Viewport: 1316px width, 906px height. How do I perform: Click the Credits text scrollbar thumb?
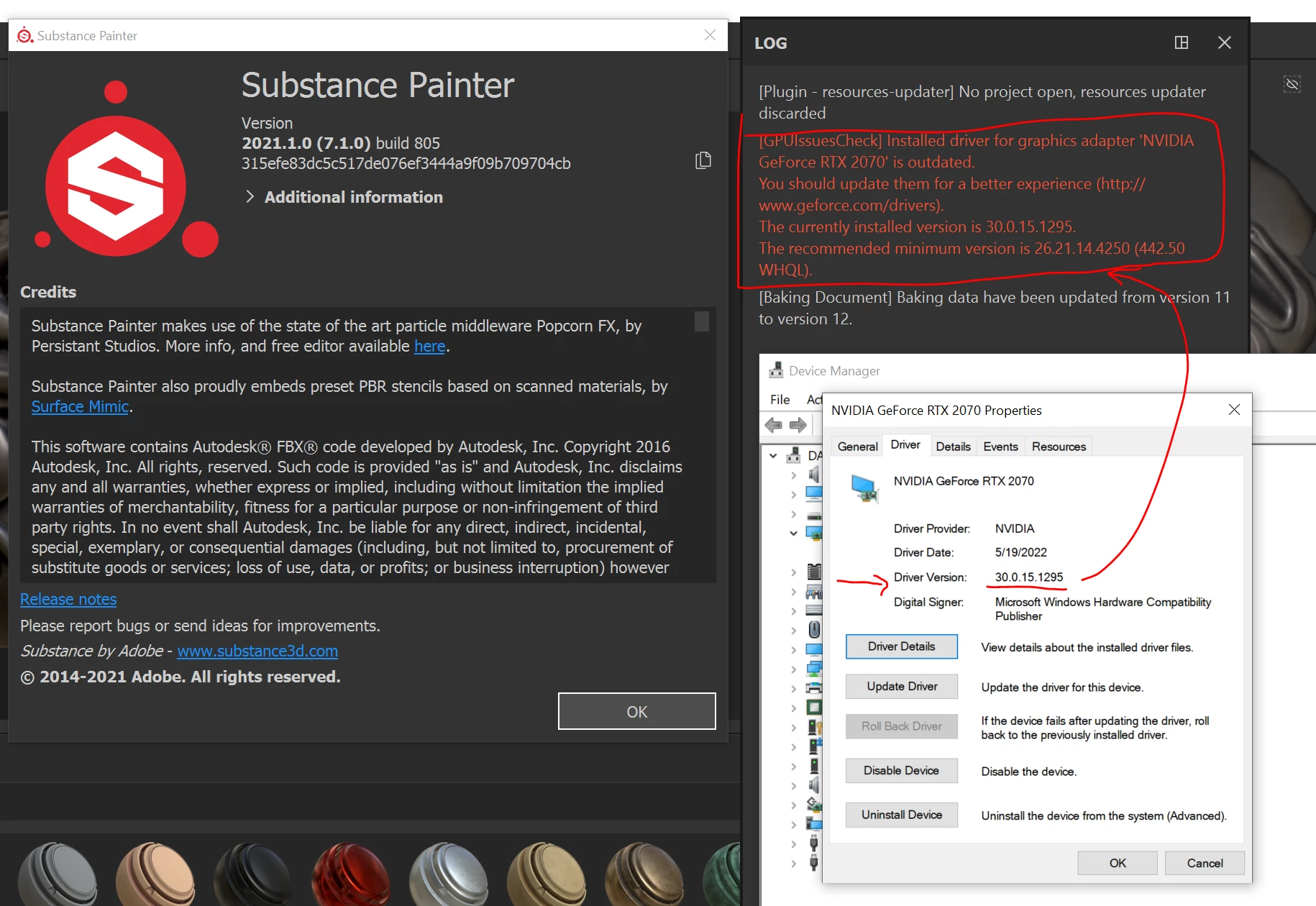click(702, 321)
